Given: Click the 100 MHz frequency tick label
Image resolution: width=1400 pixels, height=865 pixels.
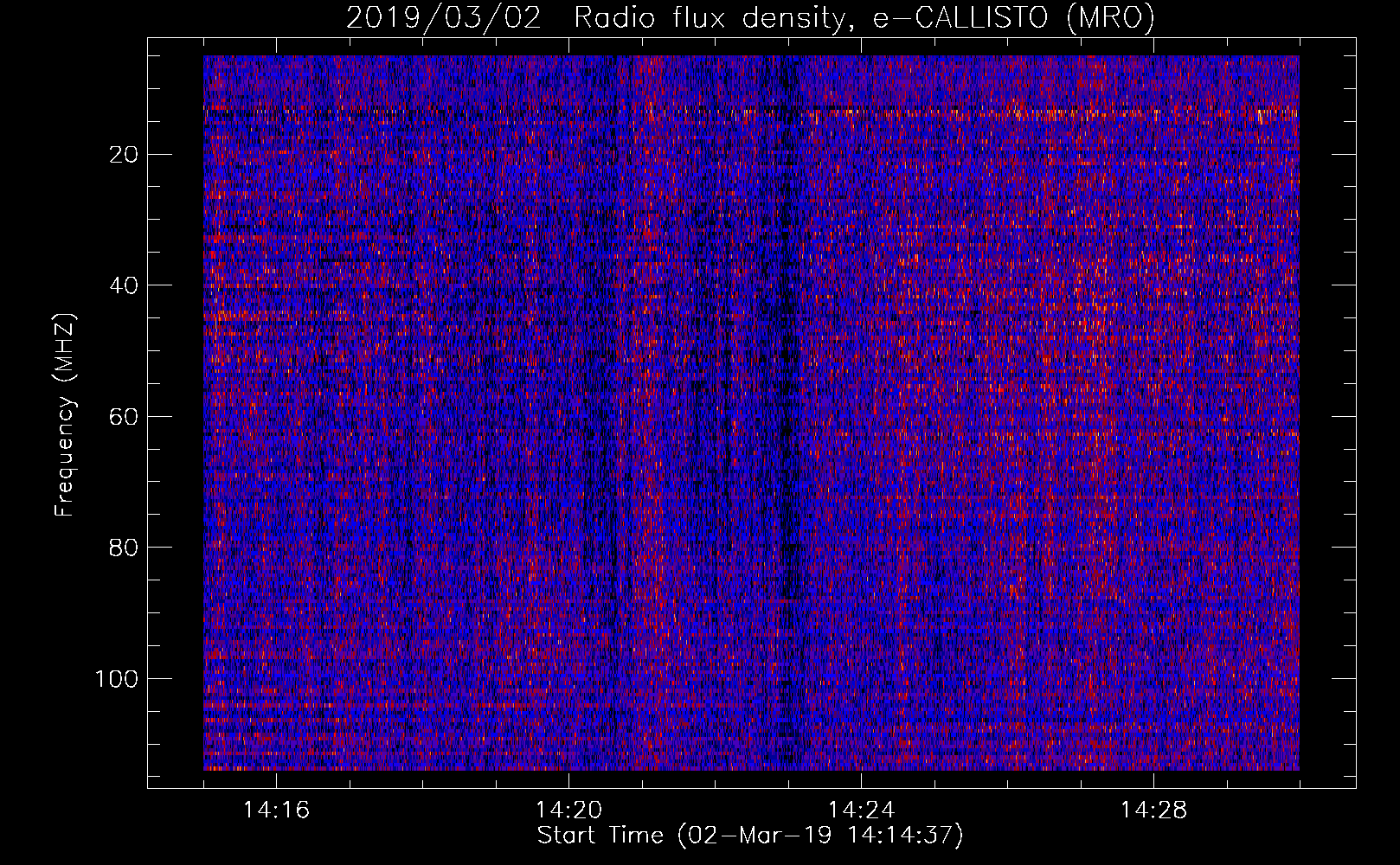Looking at the screenshot, I should (117, 679).
